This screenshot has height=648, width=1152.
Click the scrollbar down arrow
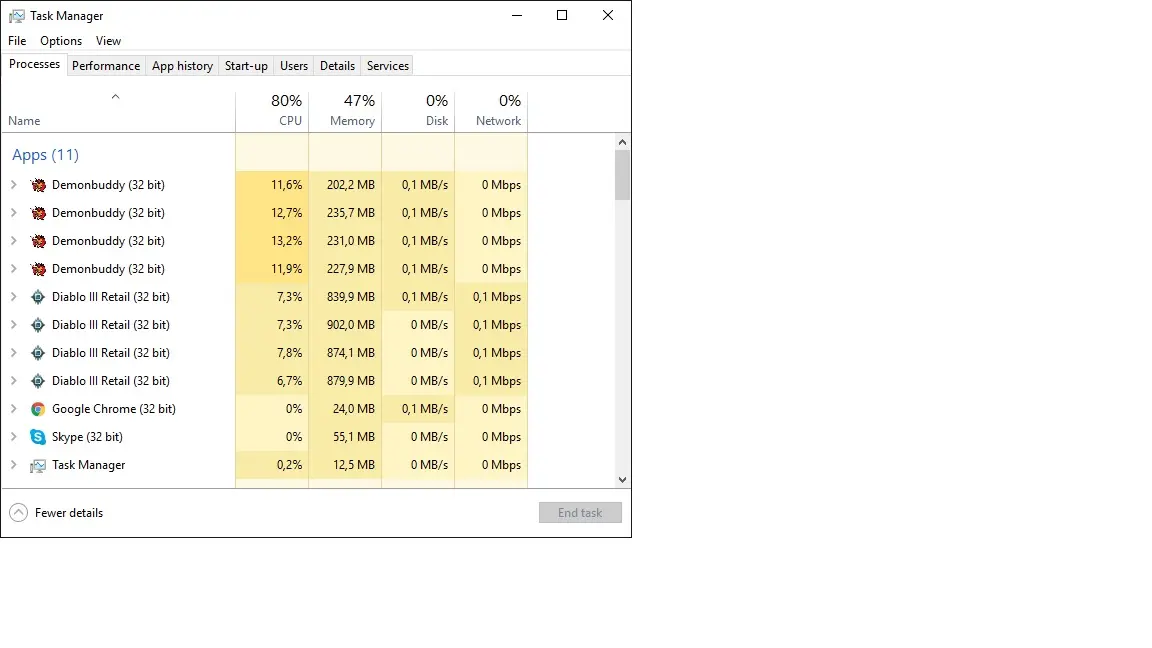tap(622, 480)
